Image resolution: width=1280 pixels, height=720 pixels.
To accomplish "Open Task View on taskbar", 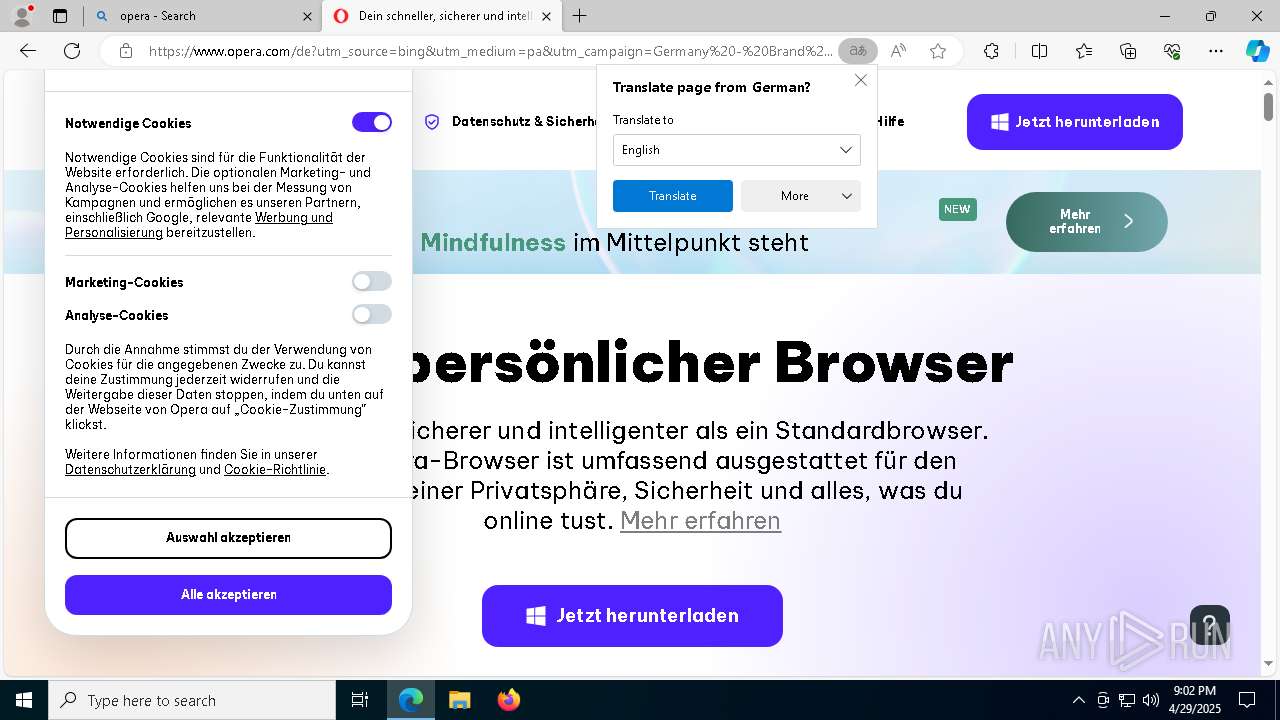I will pyautogui.click(x=360, y=700).
